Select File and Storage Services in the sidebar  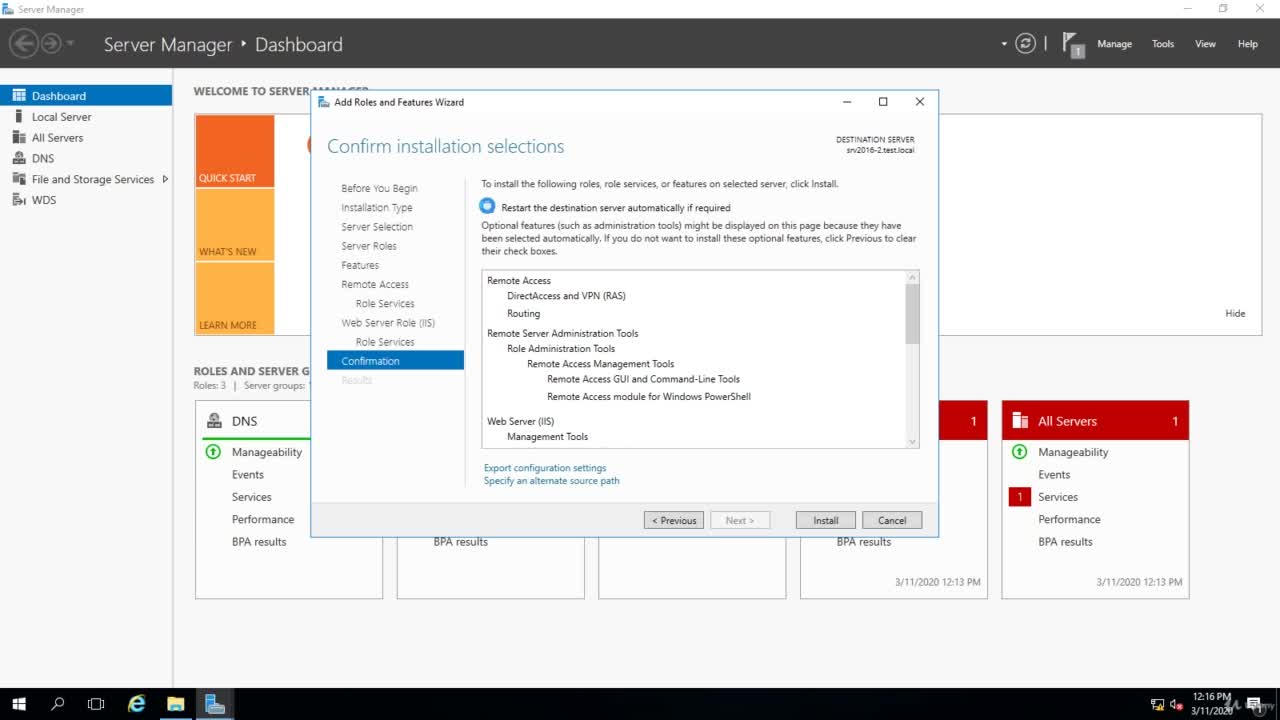click(86, 179)
